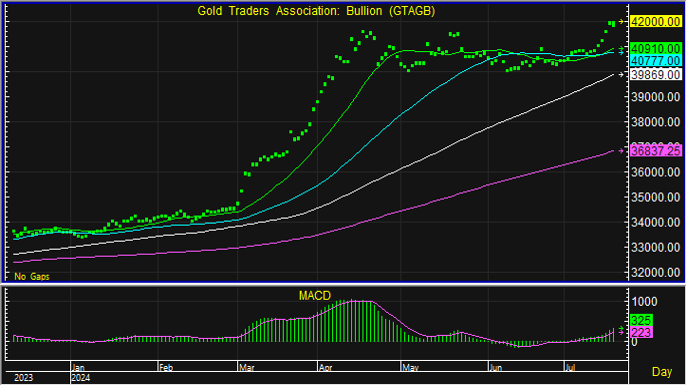Click the 2024 year label

(81, 378)
